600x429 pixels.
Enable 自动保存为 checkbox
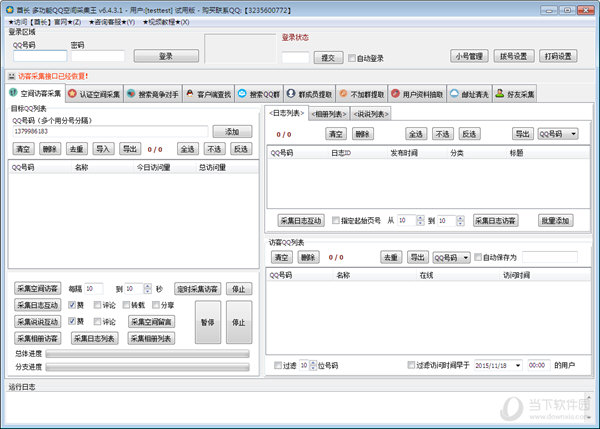coord(478,257)
